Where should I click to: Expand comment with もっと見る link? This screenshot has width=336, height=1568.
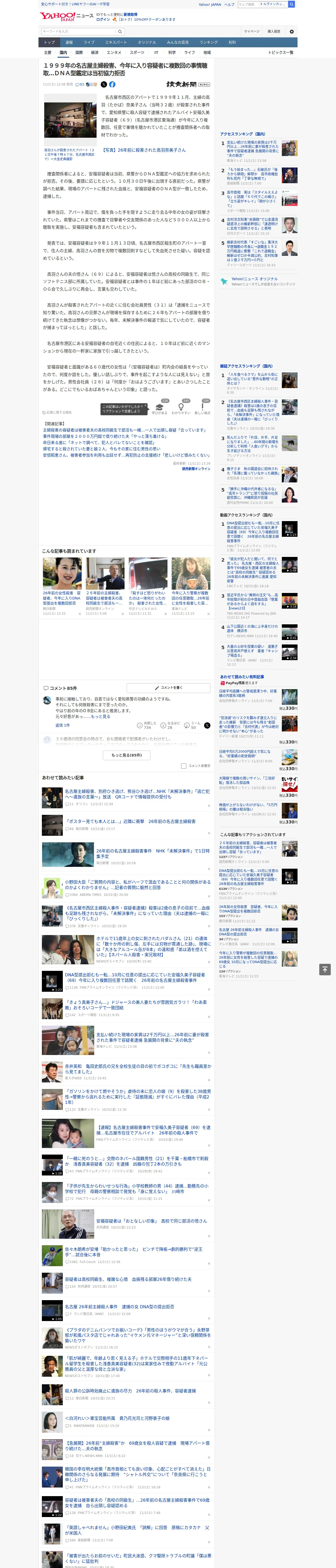click(101, 716)
